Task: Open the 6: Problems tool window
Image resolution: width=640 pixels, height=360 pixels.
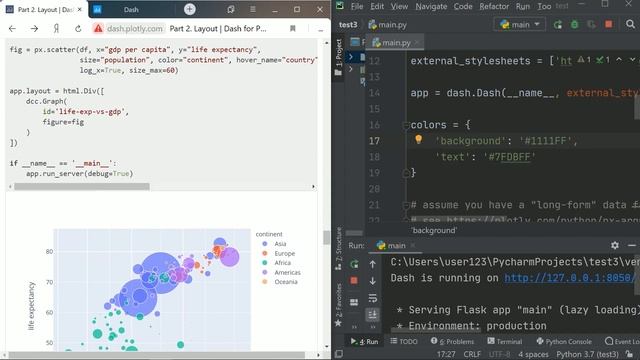Action: [453, 341]
